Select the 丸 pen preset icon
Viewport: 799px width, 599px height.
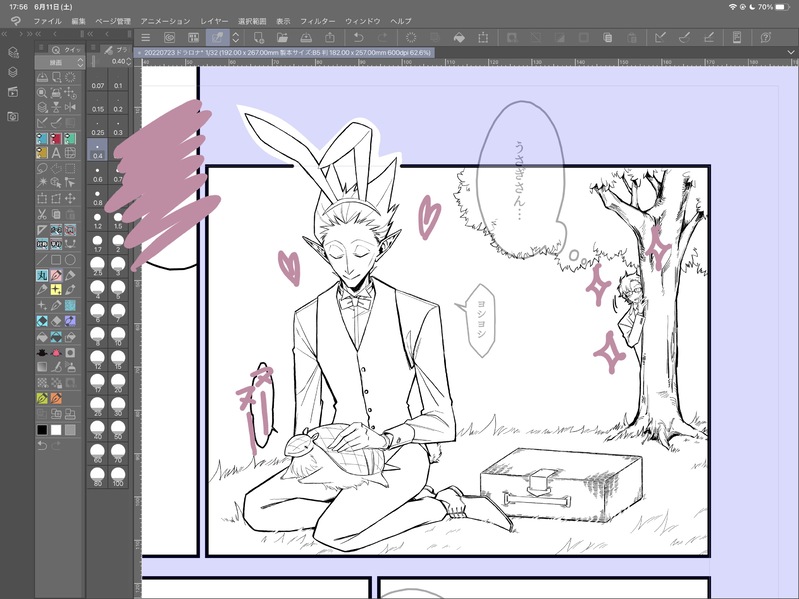(x=42, y=275)
